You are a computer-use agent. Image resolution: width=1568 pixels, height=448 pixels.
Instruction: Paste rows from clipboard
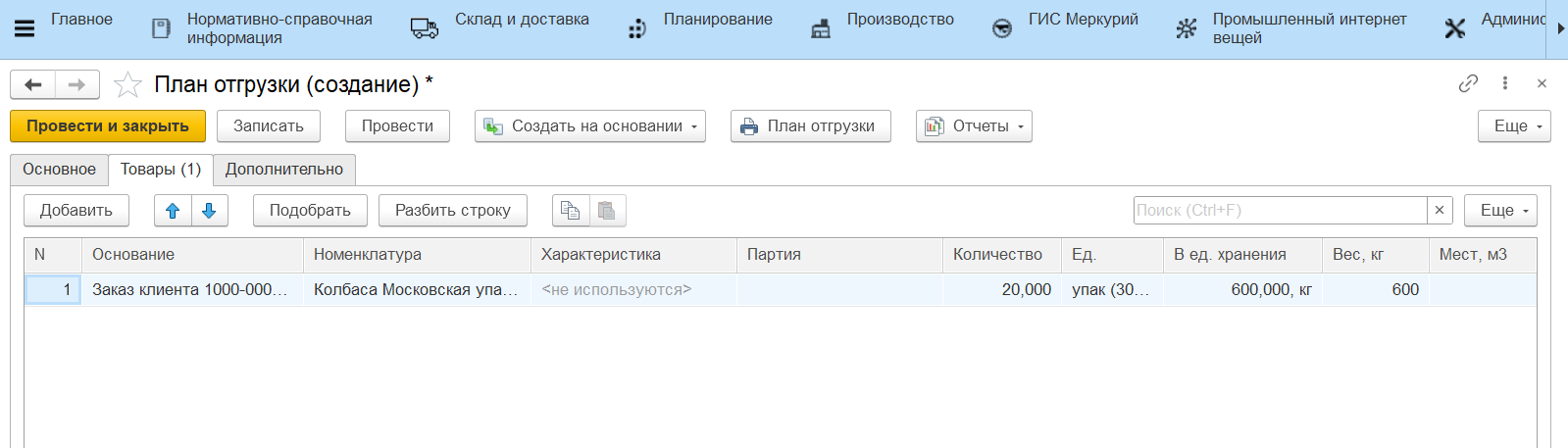tap(607, 211)
